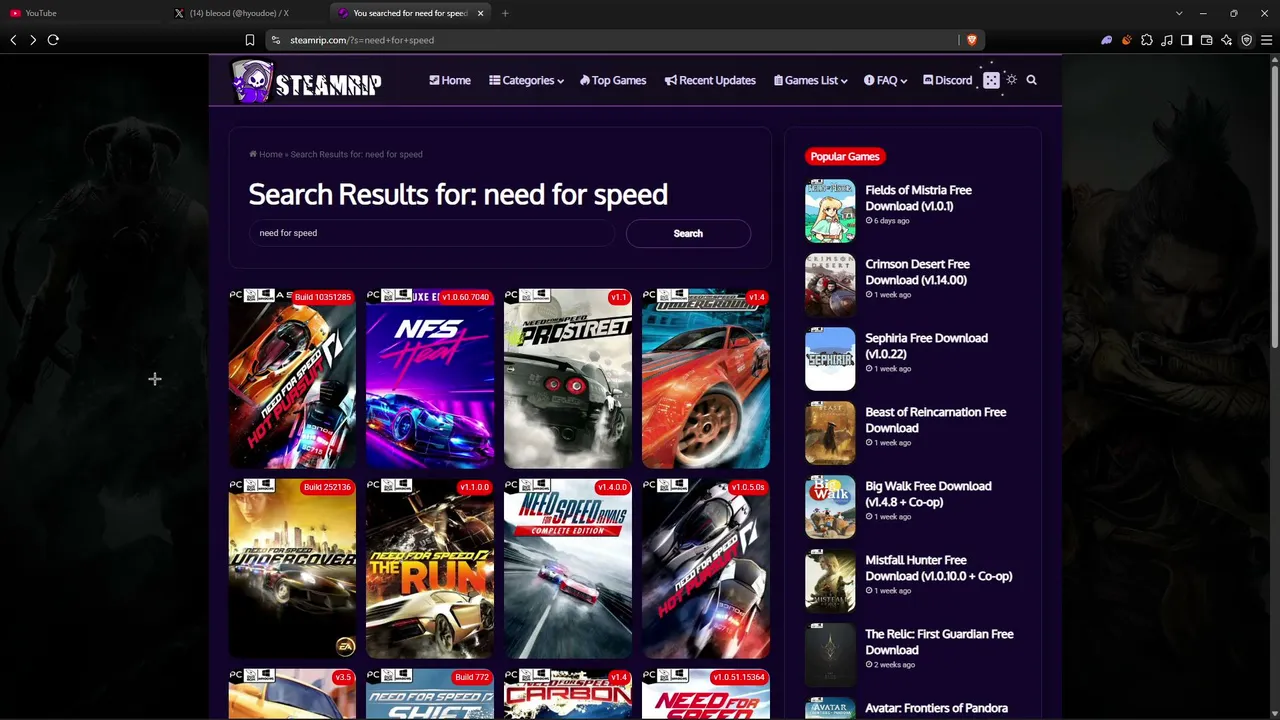
Task: Go back to the previous page
Action: click(13, 40)
